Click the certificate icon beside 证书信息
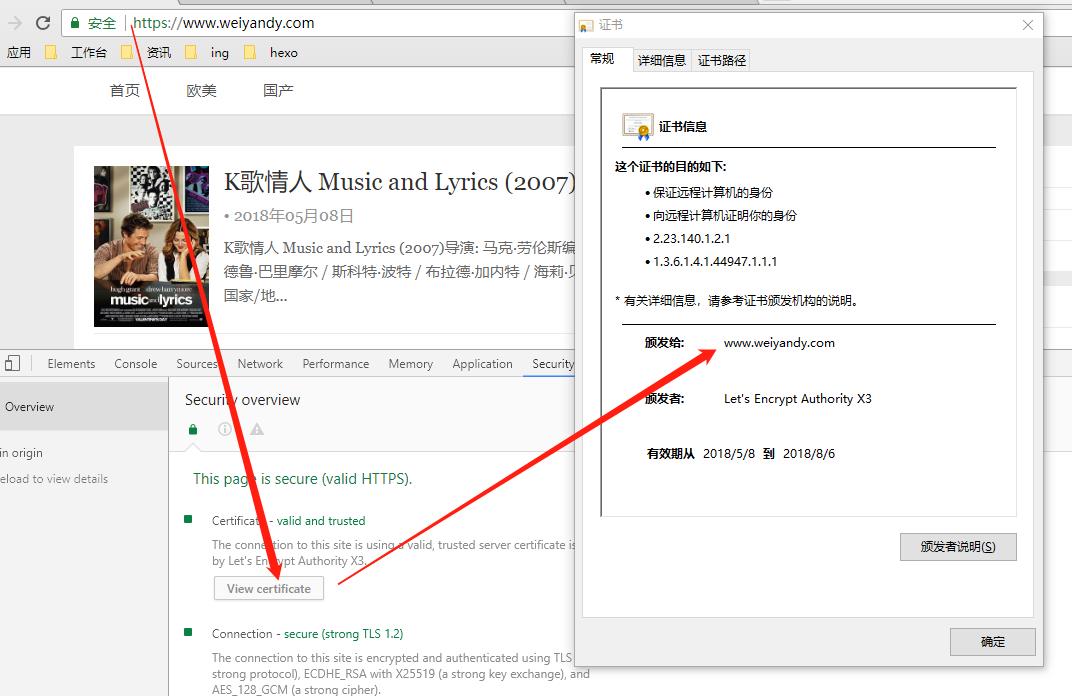Image resolution: width=1072 pixels, height=696 pixels. [637, 126]
